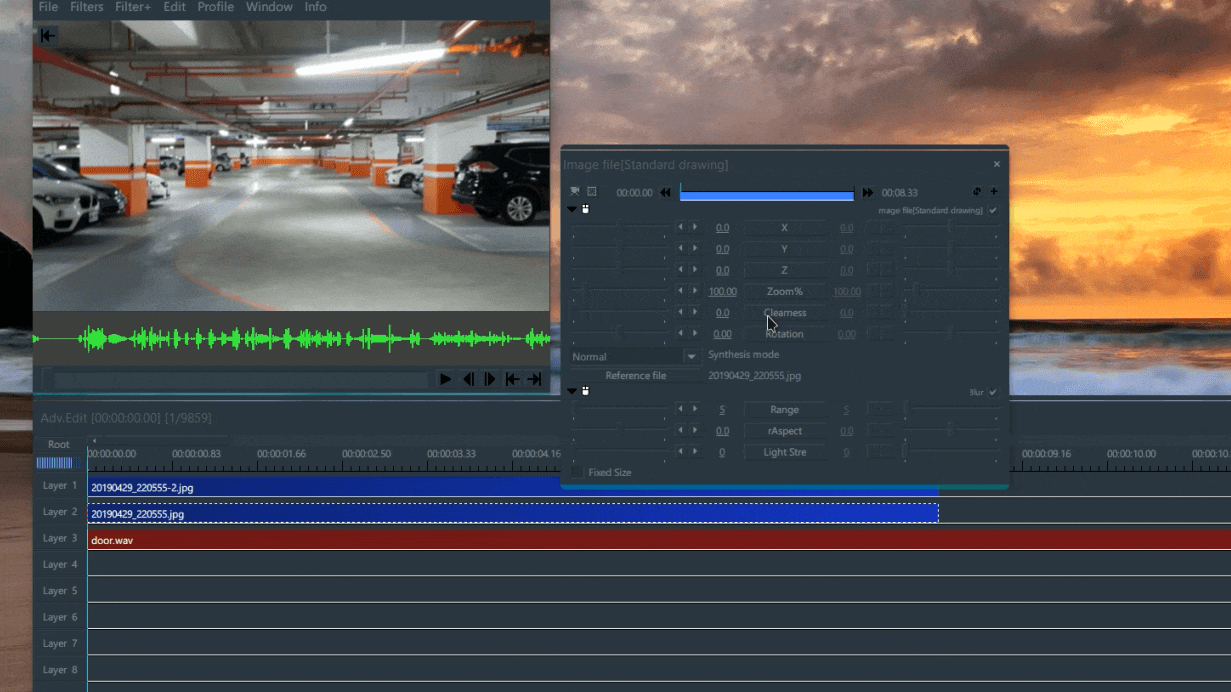Collapse the Standard drawing section triangle
Image resolution: width=1231 pixels, height=692 pixels.
pos(573,210)
